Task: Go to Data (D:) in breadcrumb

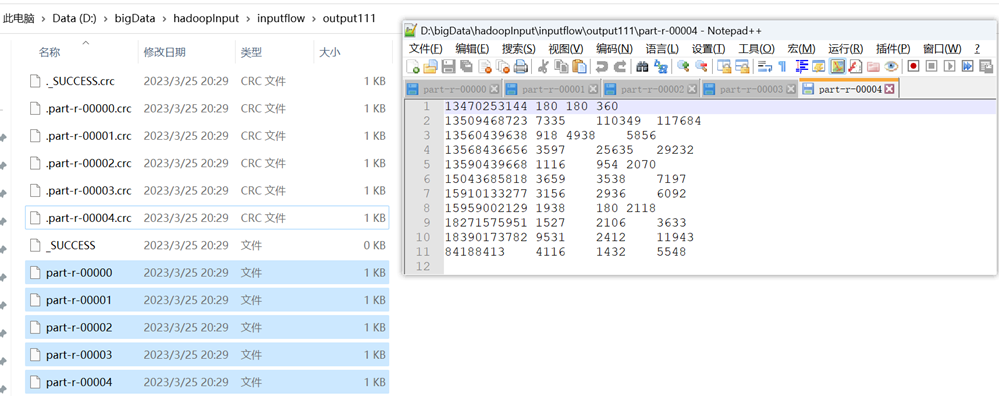Action: [75, 18]
